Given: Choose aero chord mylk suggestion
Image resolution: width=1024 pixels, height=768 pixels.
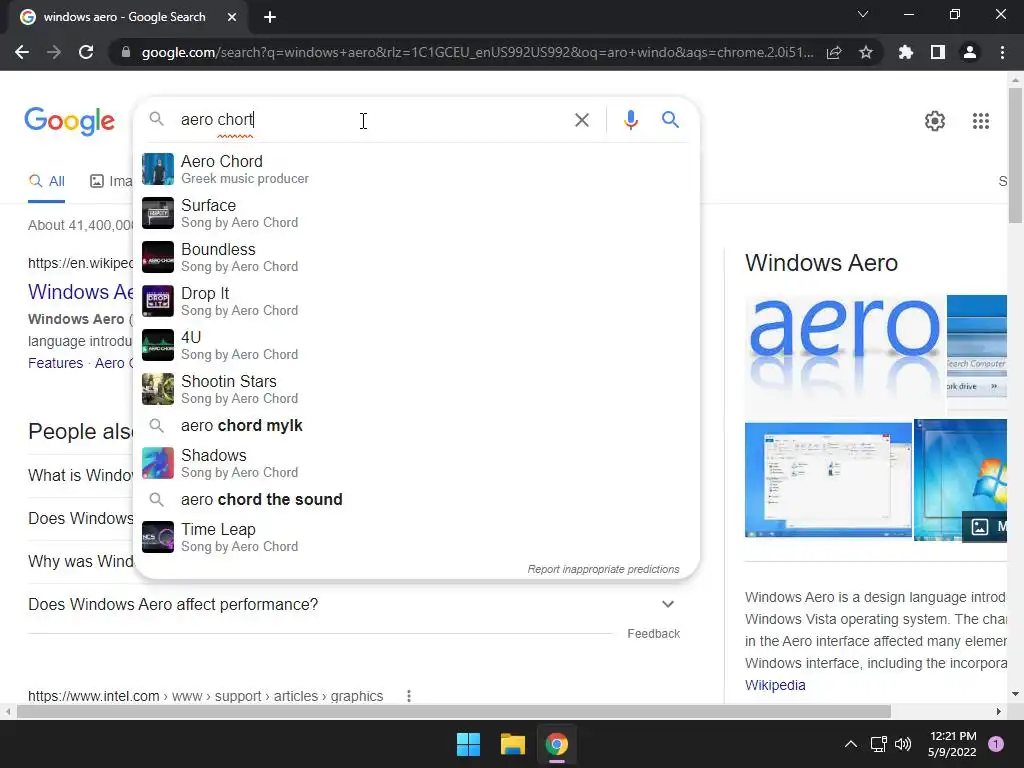Looking at the screenshot, I should pos(417,426).
